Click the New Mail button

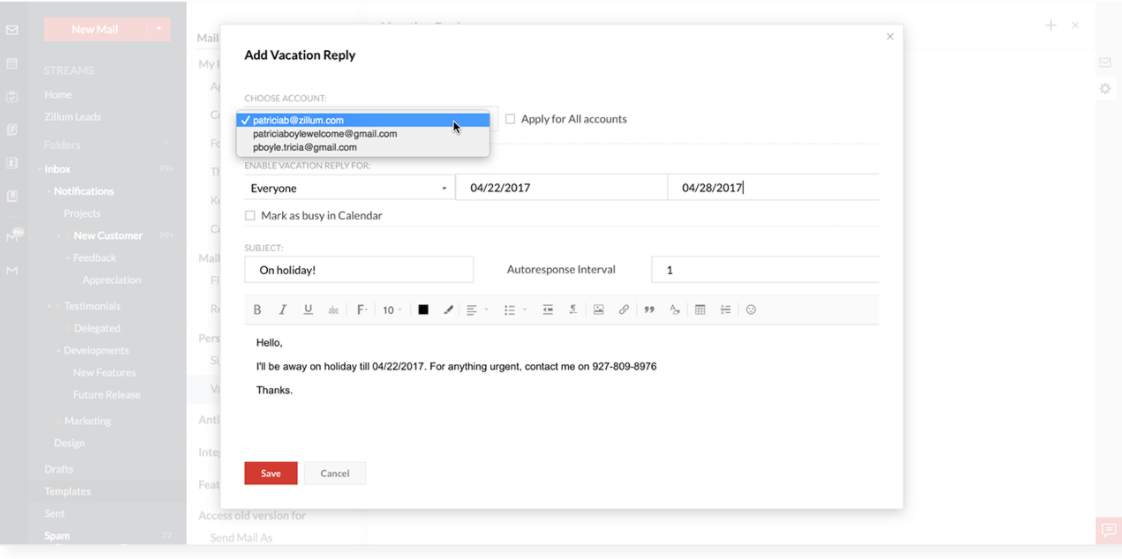94,29
